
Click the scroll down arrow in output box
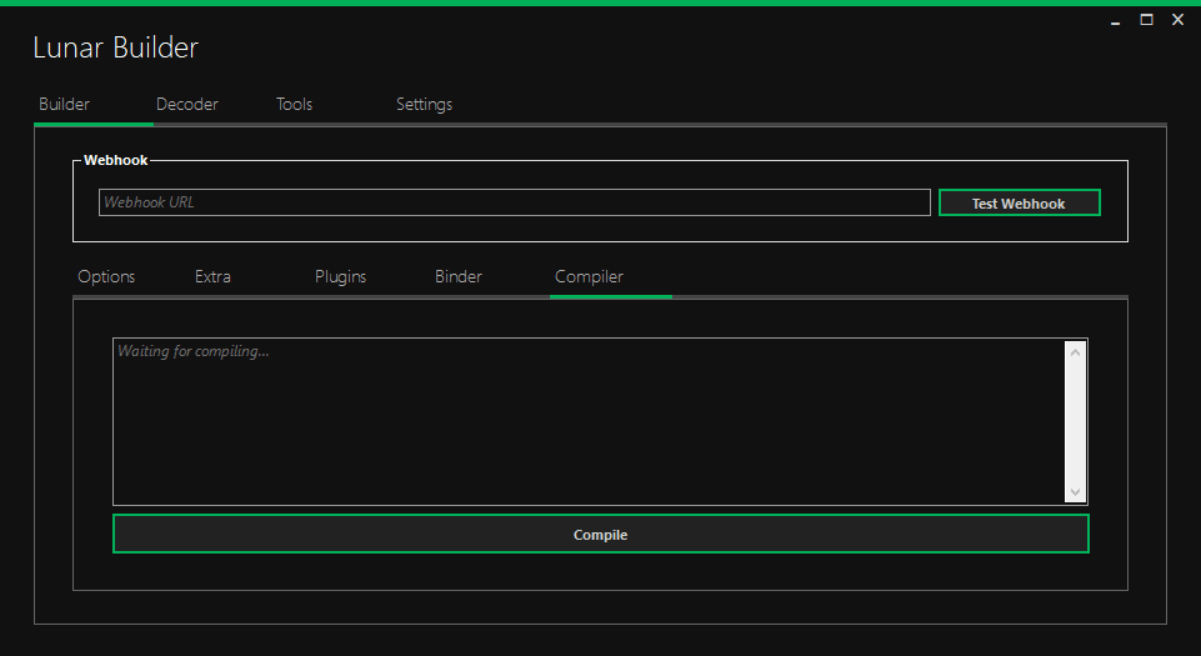tap(1076, 492)
